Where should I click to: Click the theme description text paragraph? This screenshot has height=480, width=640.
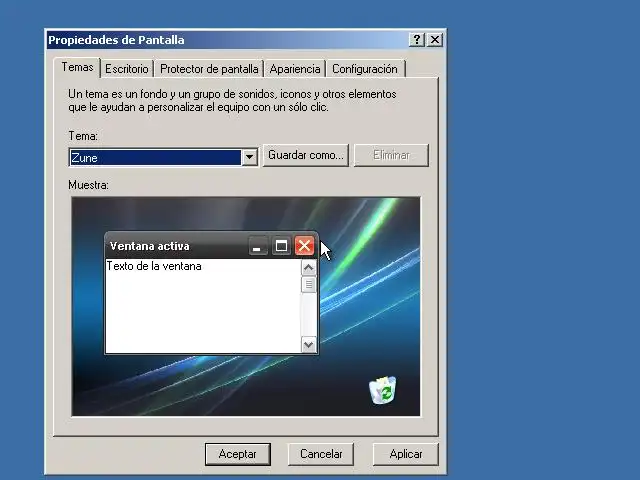pos(232,100)
